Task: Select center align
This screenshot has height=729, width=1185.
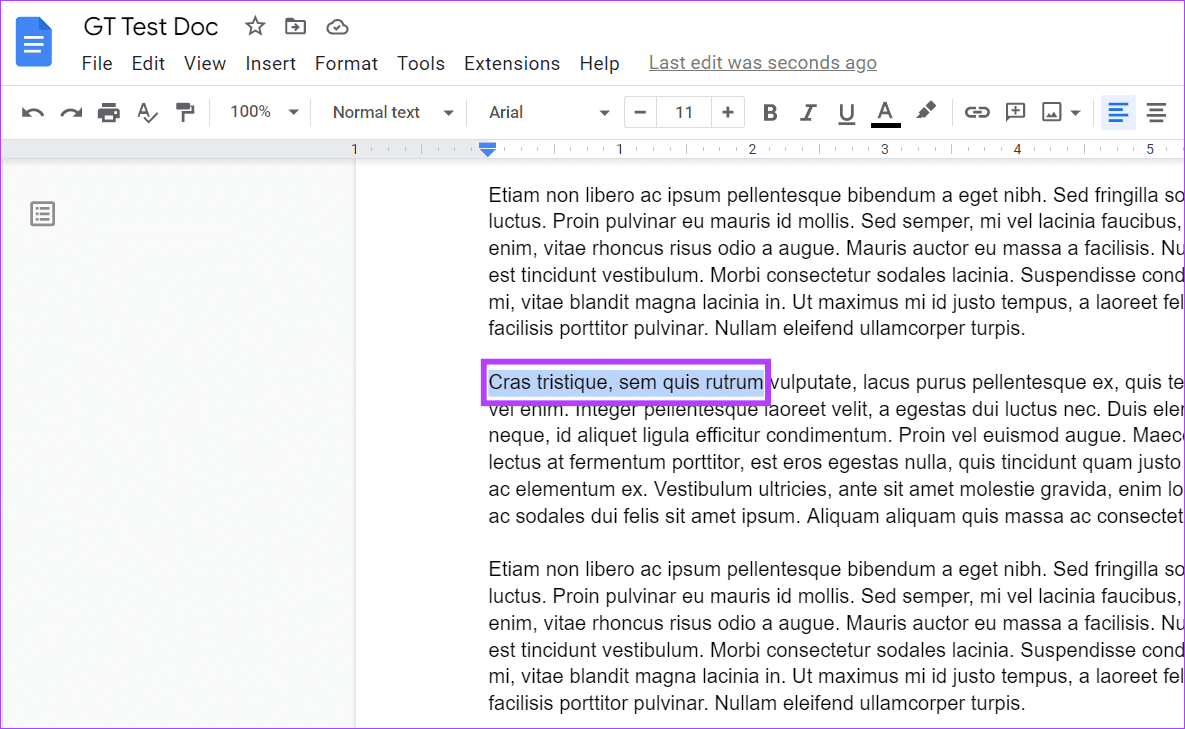Action: pyautogui.click(x=1156, y=113)
